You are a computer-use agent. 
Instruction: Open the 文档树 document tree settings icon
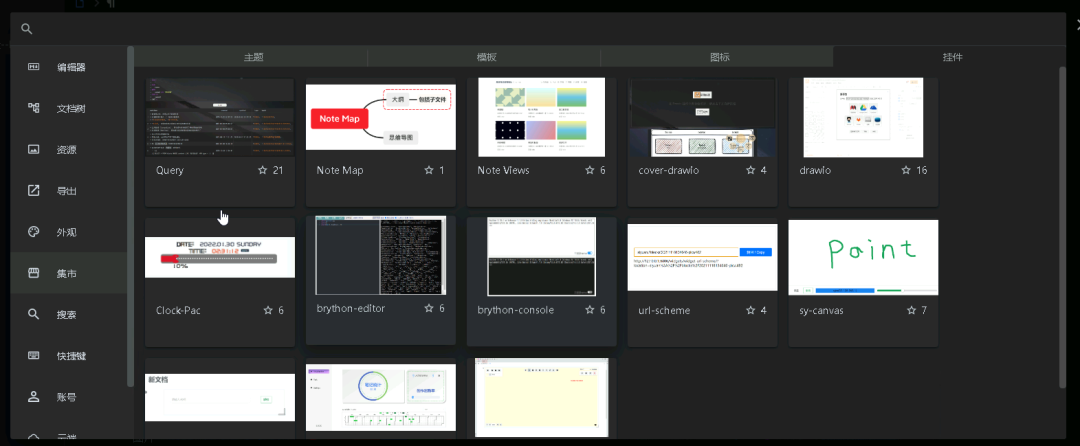point(33,108)
